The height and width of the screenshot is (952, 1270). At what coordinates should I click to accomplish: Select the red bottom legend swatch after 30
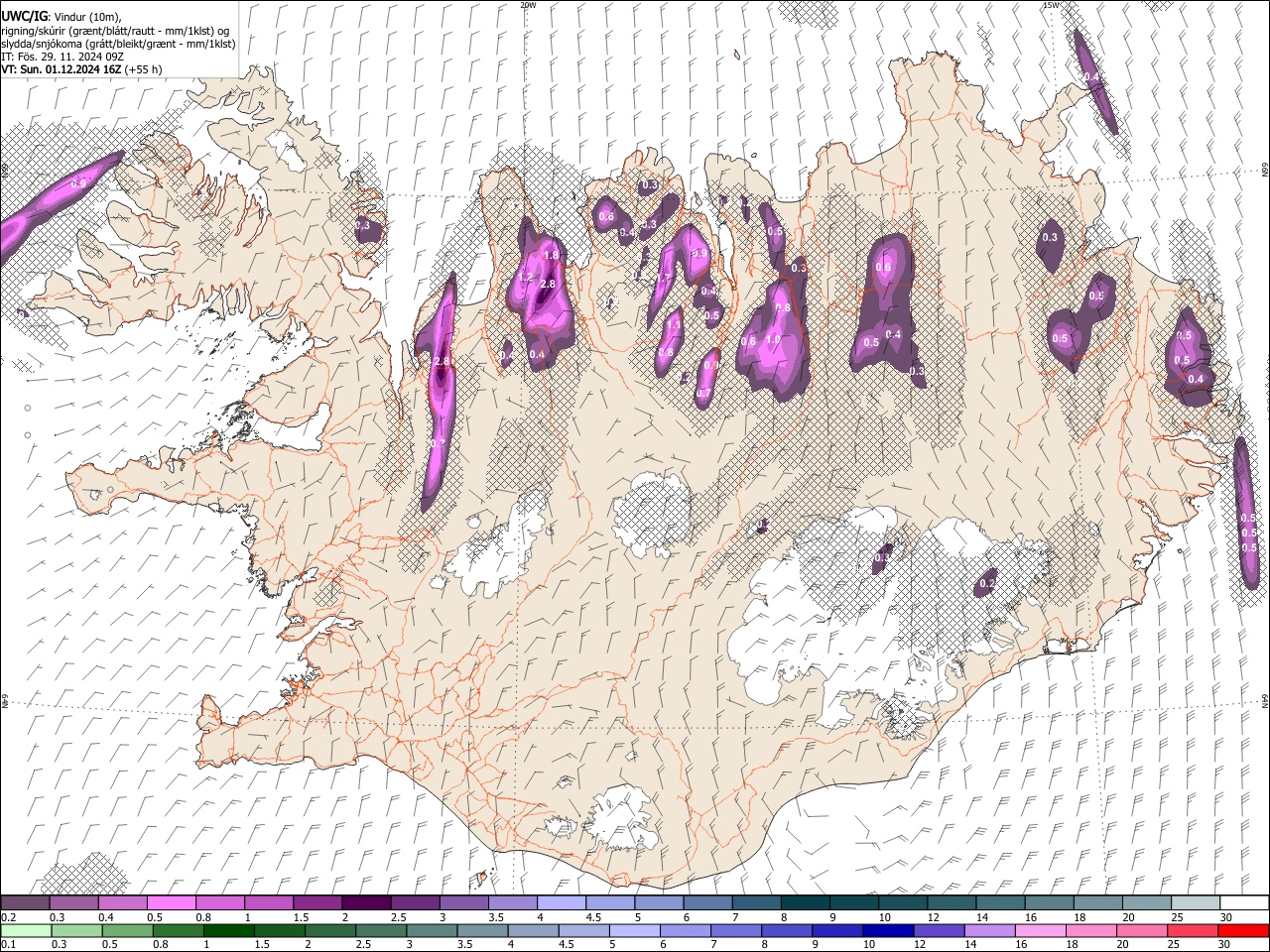coord(1243,930)
